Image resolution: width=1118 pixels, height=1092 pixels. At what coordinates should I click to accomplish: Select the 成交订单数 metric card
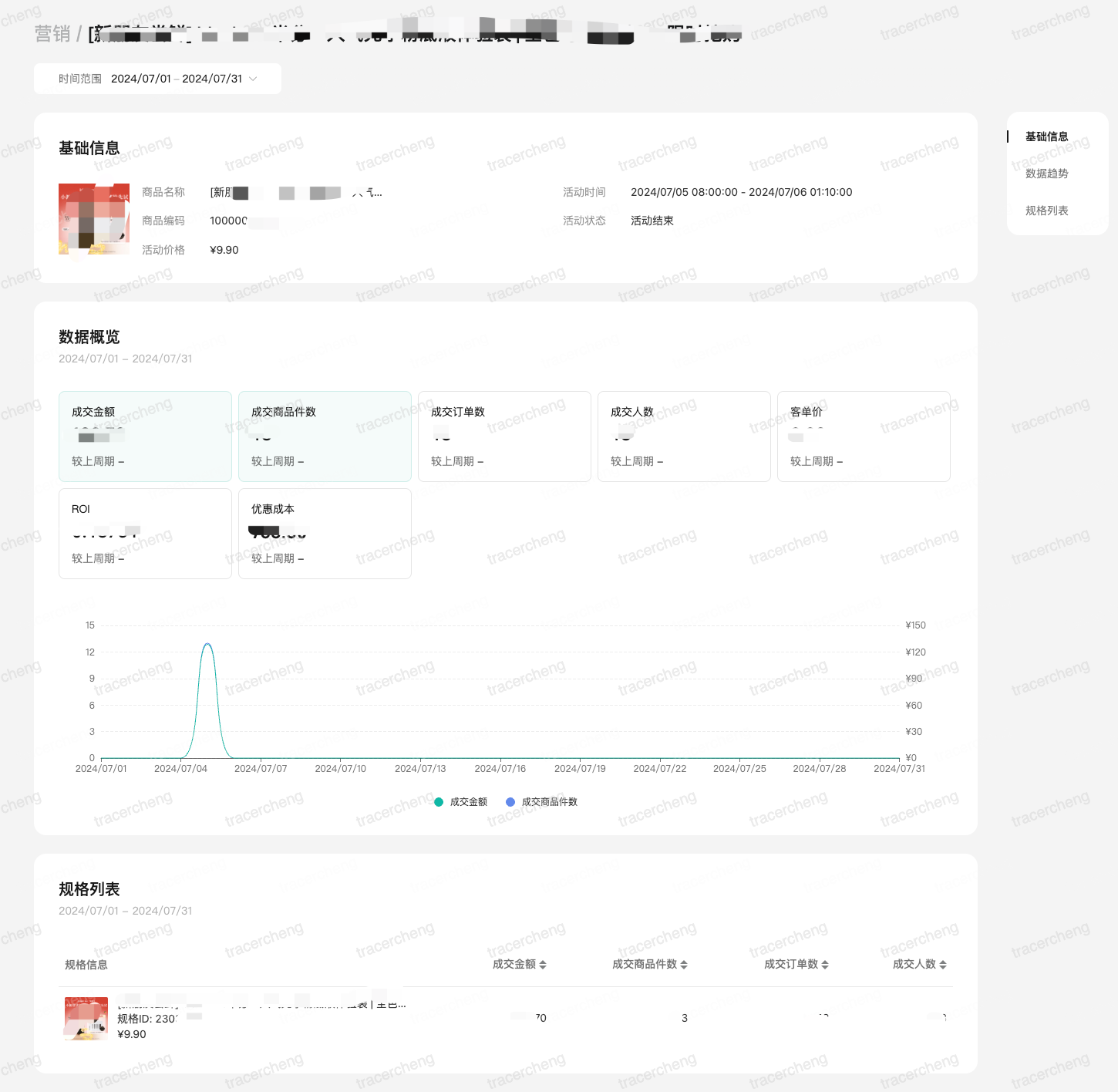[504, 436]
